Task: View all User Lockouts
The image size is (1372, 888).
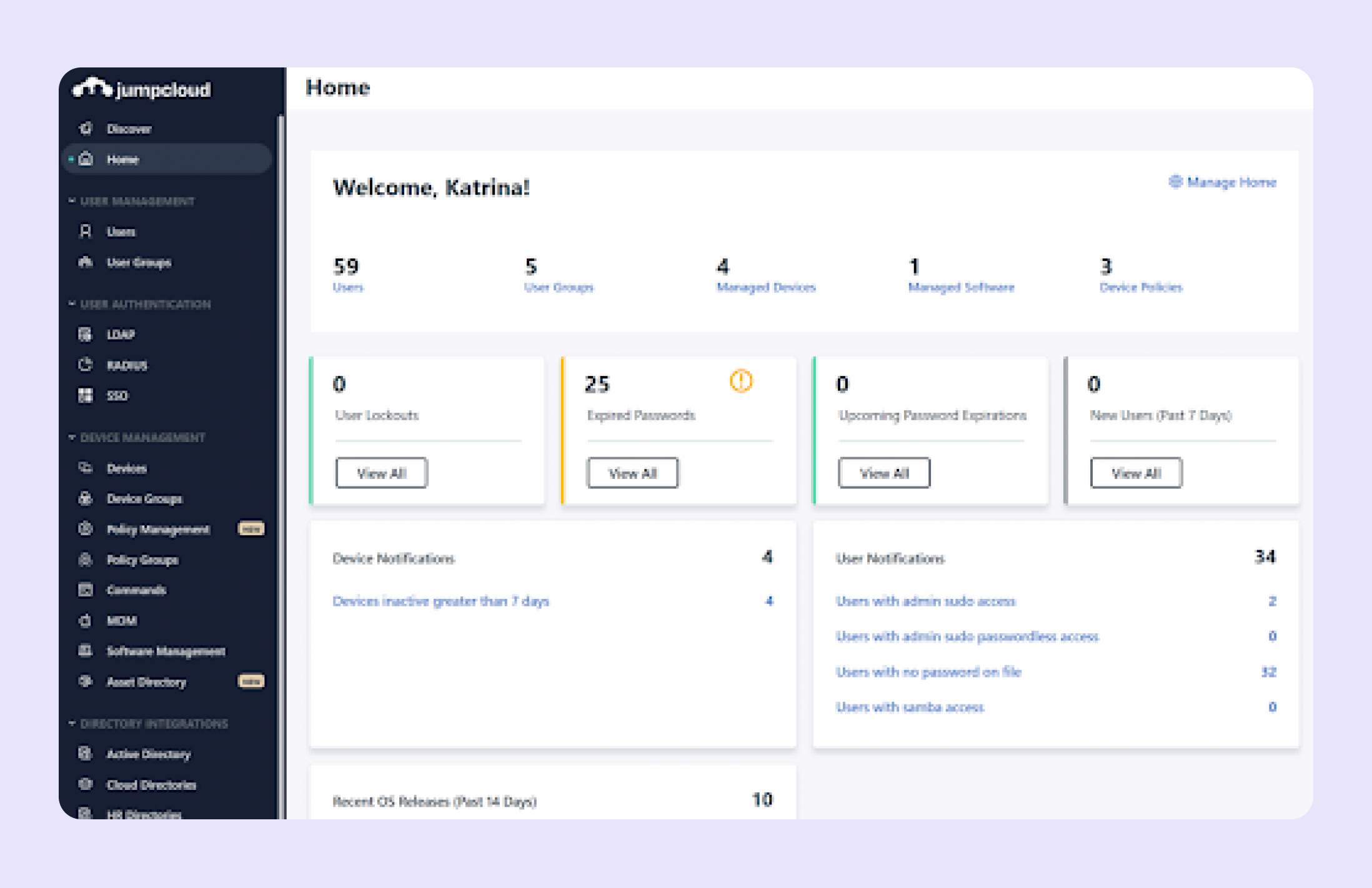Action: click(x=382, y=473)
